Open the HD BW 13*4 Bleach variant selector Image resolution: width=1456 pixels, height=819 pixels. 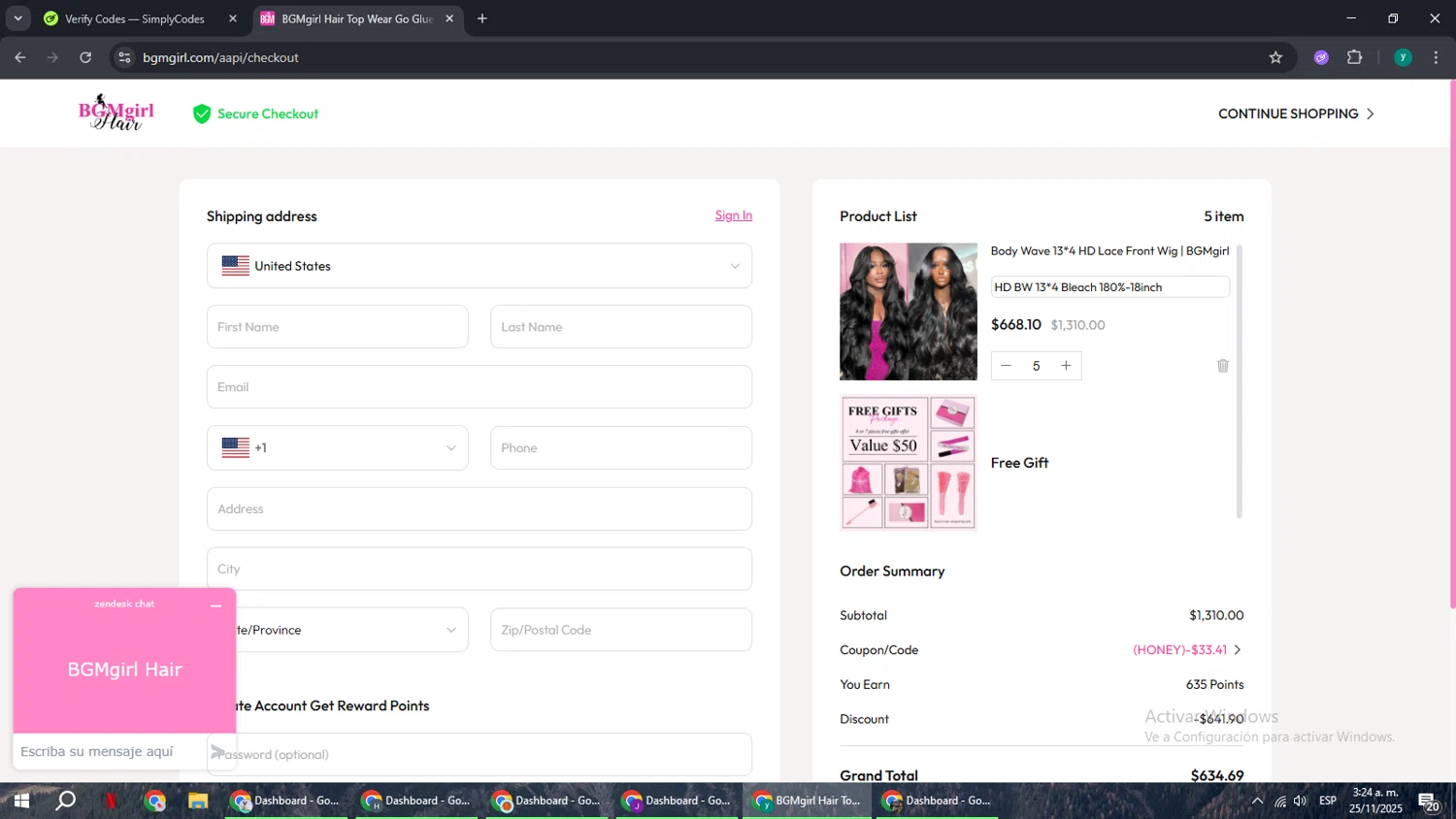[x=1110, y=287]
